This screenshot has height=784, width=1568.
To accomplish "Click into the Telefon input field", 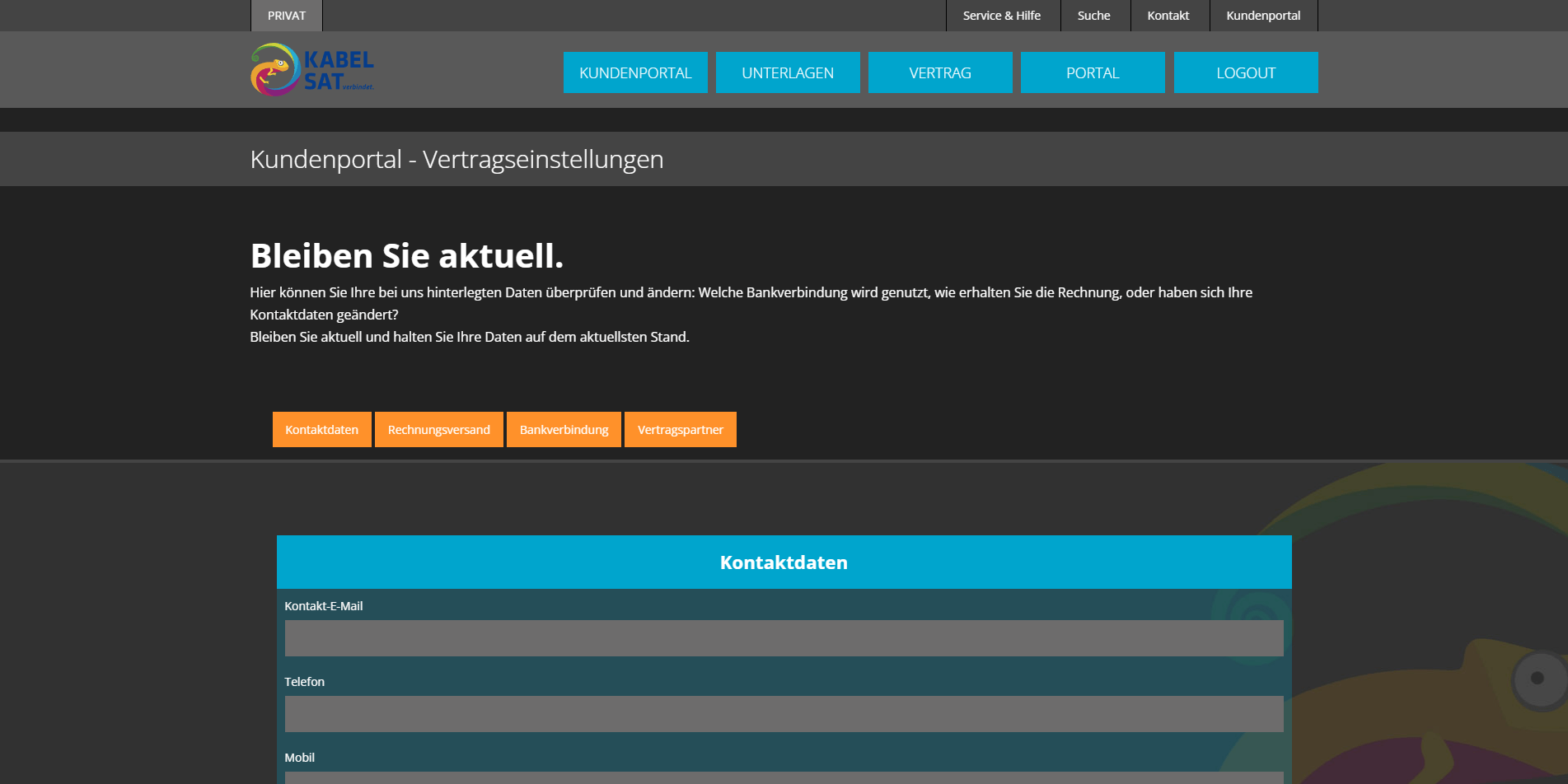I will tap(784, 713).
